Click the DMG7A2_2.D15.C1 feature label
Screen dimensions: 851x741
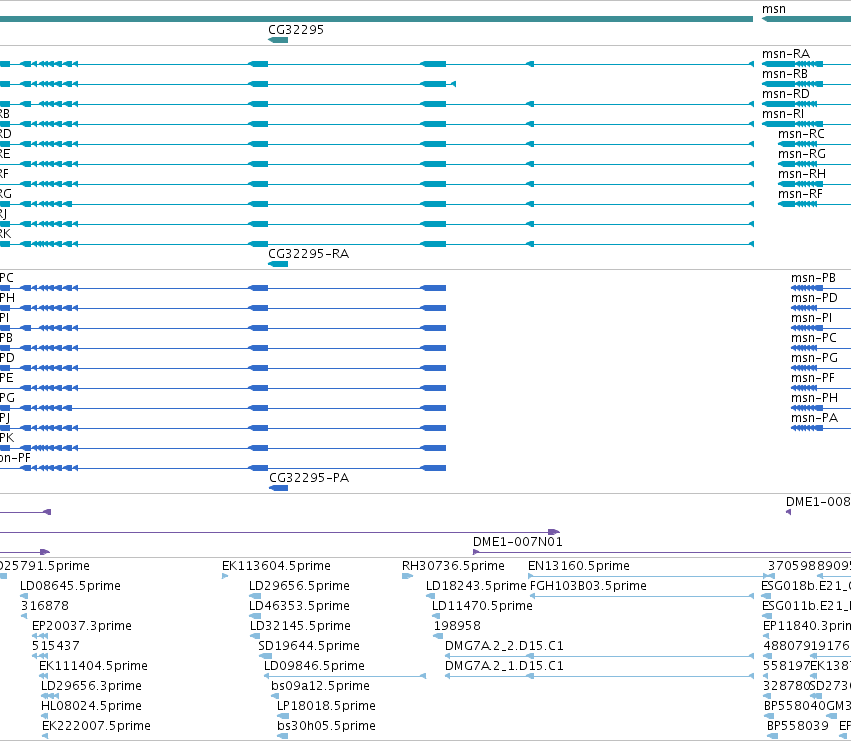click(504, 646)
